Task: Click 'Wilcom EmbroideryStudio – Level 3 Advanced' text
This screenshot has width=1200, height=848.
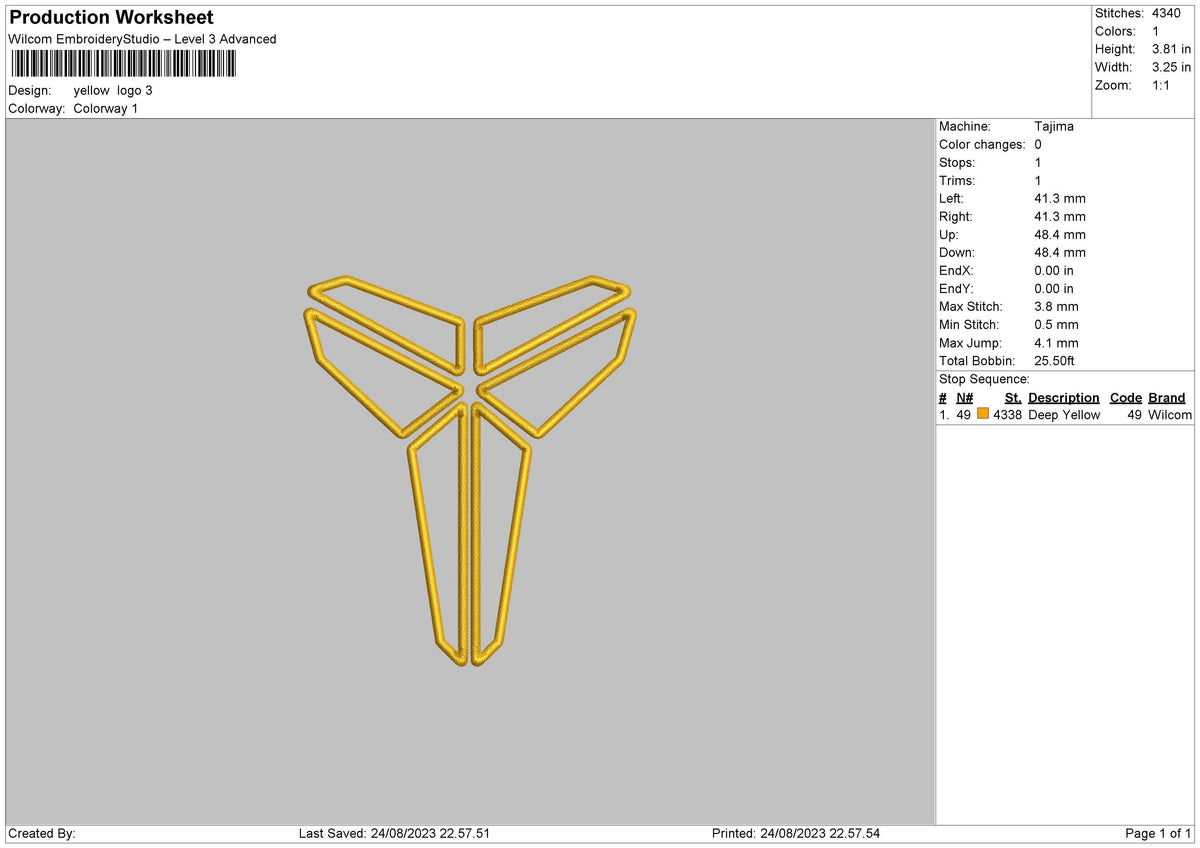Action: [142, 39]
